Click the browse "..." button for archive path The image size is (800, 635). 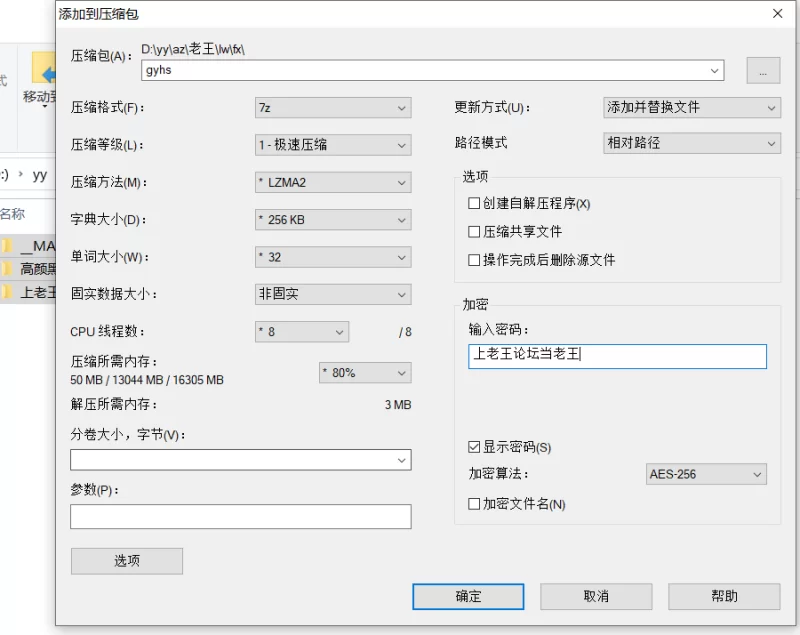[x=763, y=70]
